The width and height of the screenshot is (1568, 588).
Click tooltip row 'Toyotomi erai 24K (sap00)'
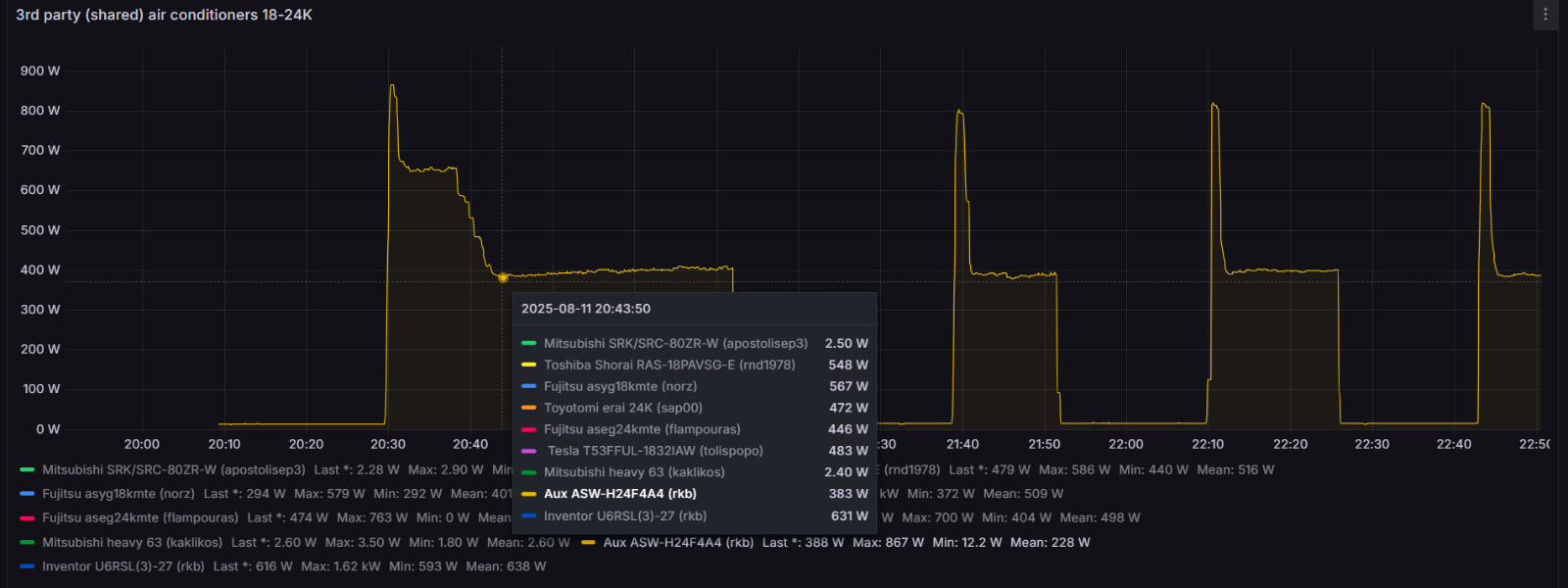pos(695,408)
